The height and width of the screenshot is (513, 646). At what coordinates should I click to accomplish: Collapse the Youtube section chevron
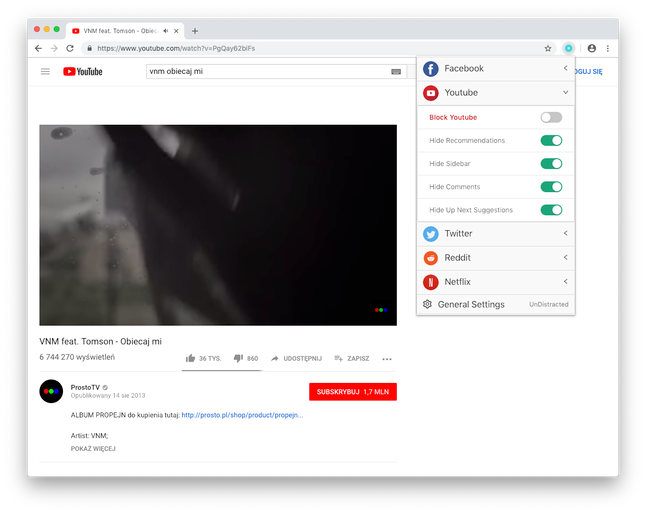coord(566,92)
